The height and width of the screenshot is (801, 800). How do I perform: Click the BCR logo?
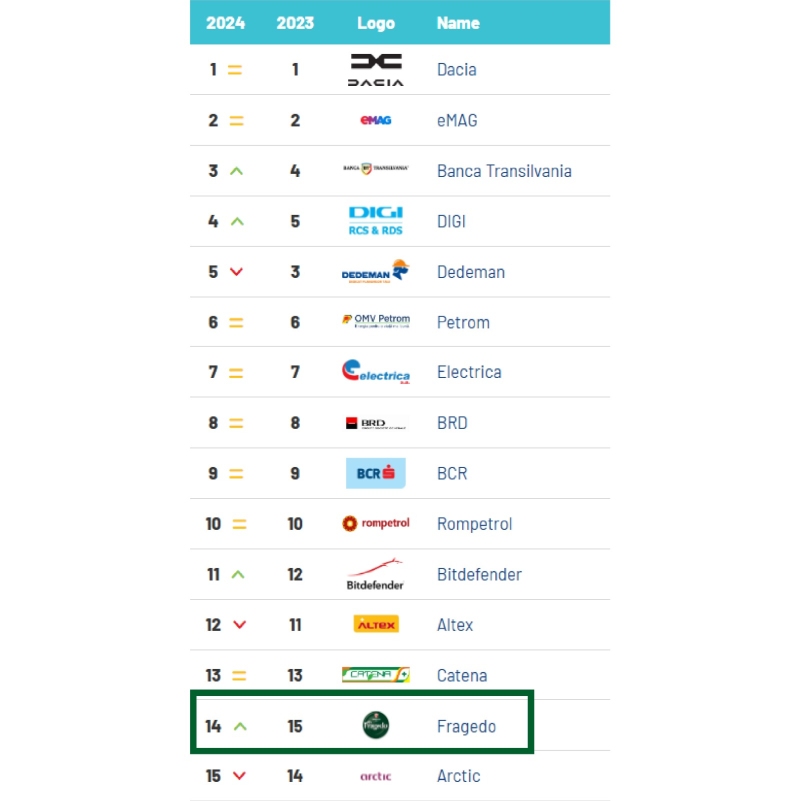376,473
